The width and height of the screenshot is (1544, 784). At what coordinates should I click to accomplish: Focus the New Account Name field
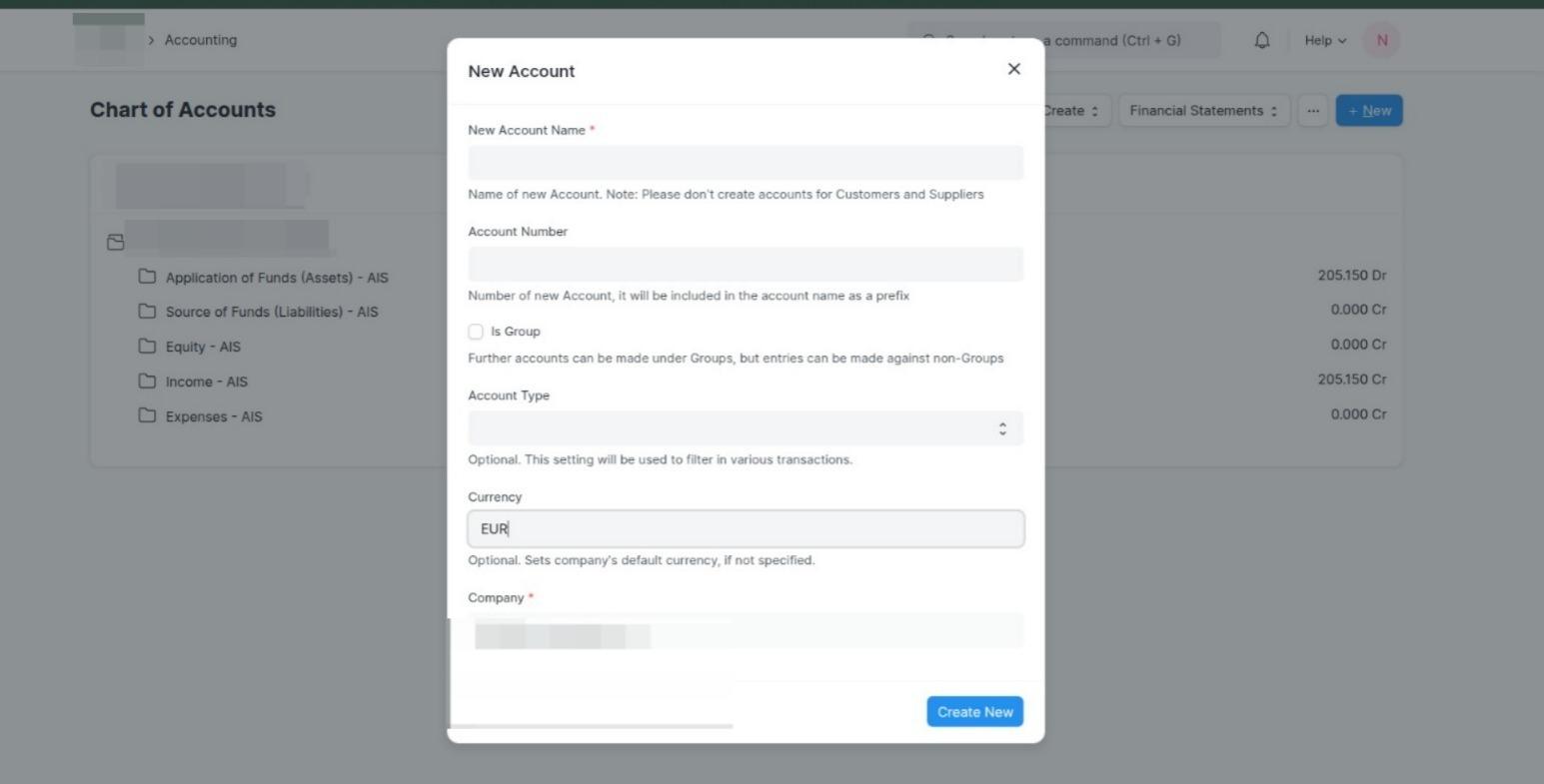point(746,162)
